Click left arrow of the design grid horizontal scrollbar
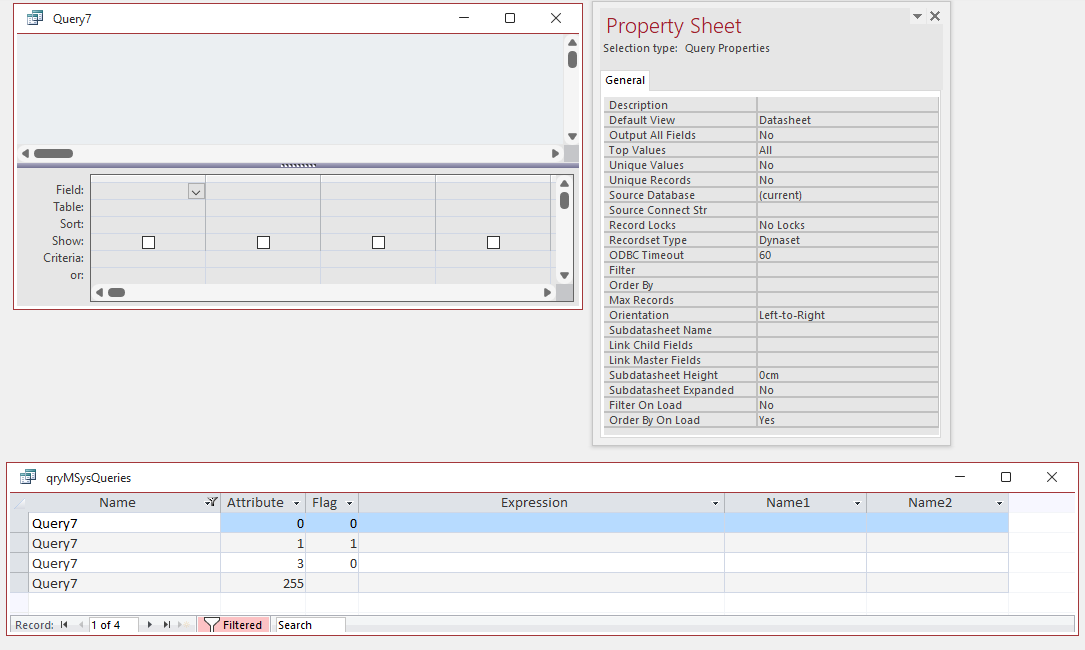The width and height of the screenshot is (1085, 650). point(100,293)
